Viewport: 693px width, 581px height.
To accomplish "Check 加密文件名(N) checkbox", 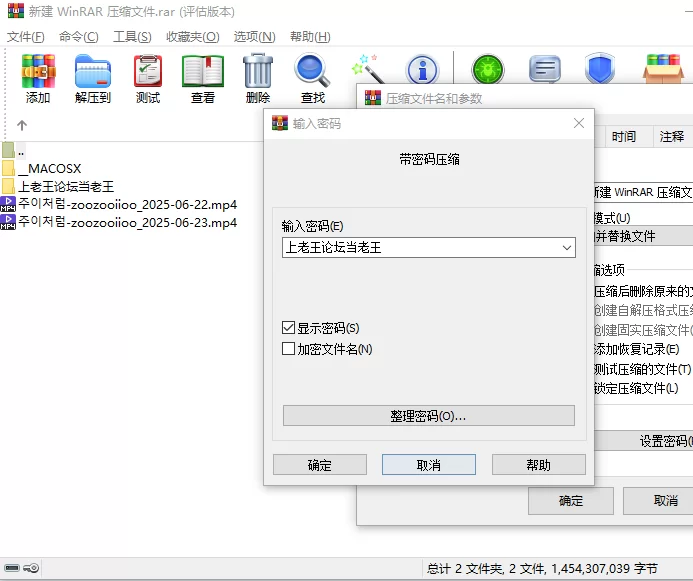I will tap(288, 349).
